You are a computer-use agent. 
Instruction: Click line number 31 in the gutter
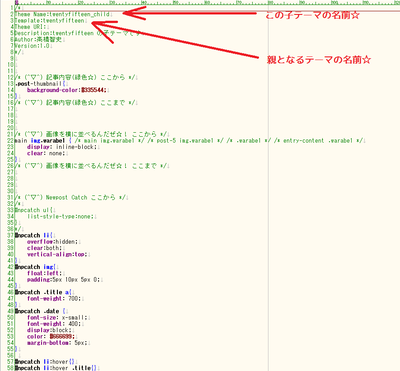pos(11,197)
